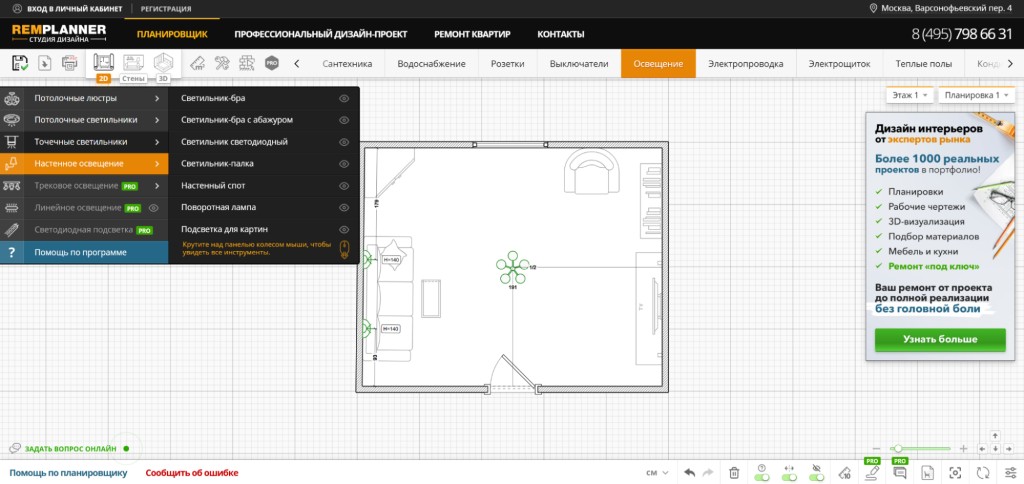This screenshot has height=484, width=1024.
Task: Open the Розетки tab
Action: (x=507, y=63)
